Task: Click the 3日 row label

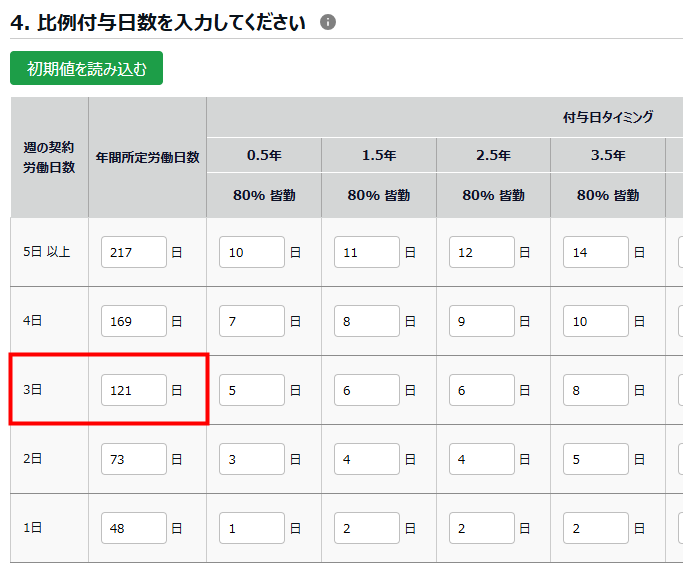Action: coord(33,390)
